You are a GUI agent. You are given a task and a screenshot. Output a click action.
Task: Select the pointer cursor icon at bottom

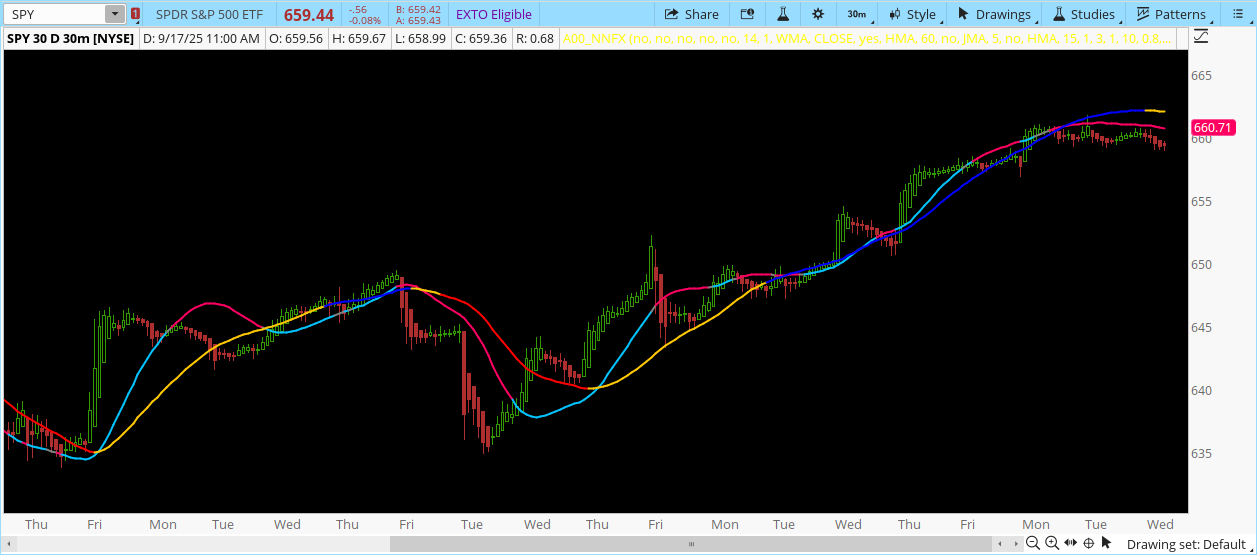point(1106,543)
